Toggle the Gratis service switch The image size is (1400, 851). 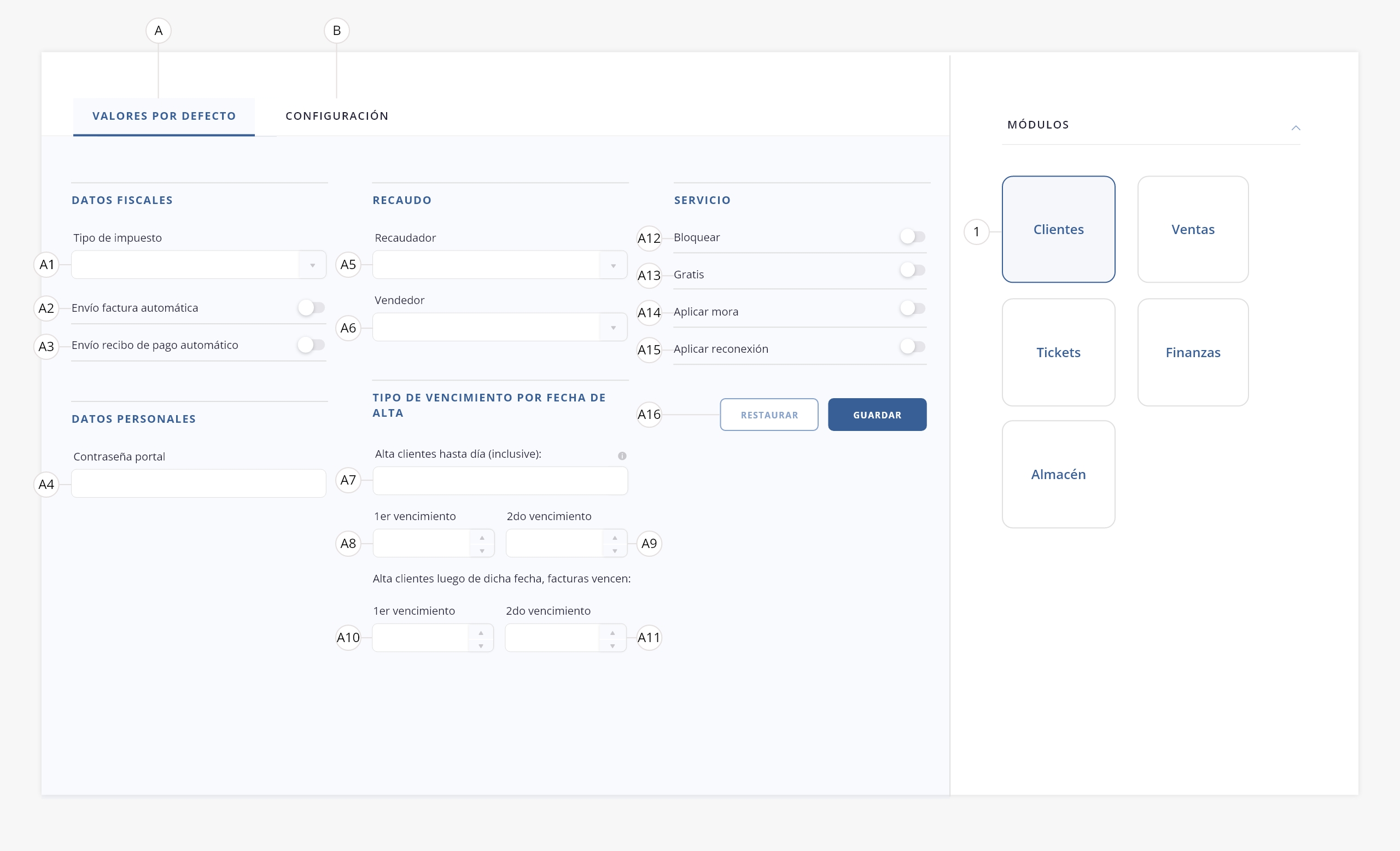[913, 270]
